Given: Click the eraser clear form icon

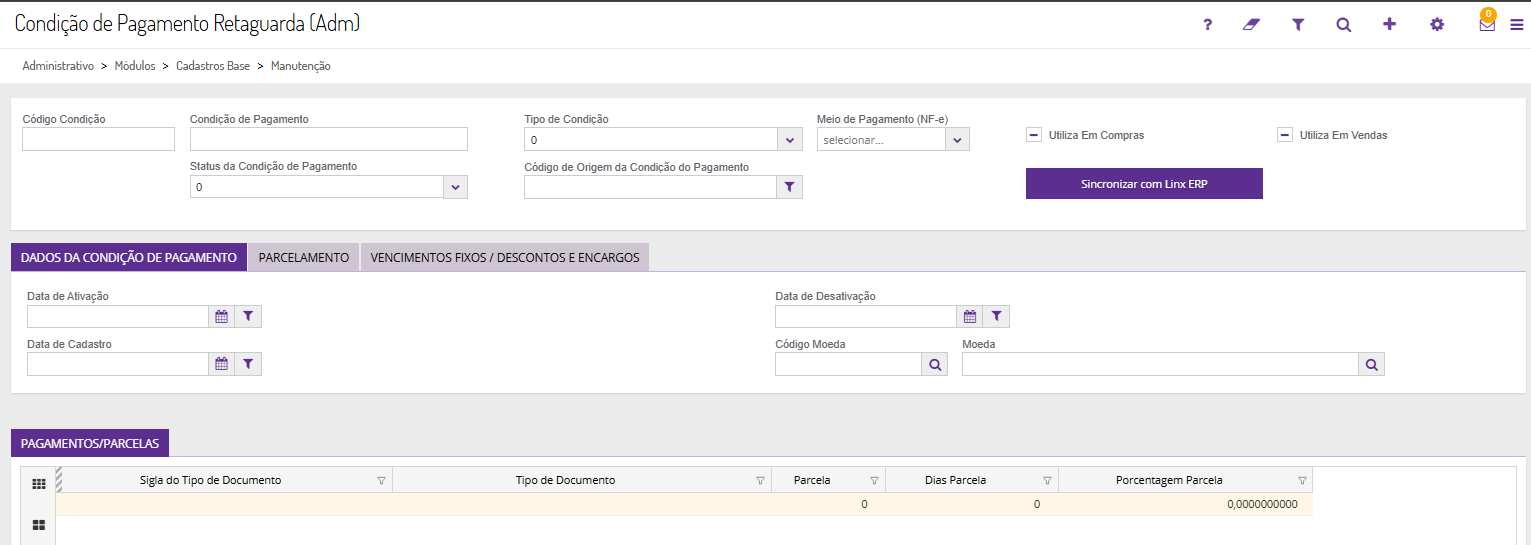Looking at the screenshot, I should pos(1252,25).
